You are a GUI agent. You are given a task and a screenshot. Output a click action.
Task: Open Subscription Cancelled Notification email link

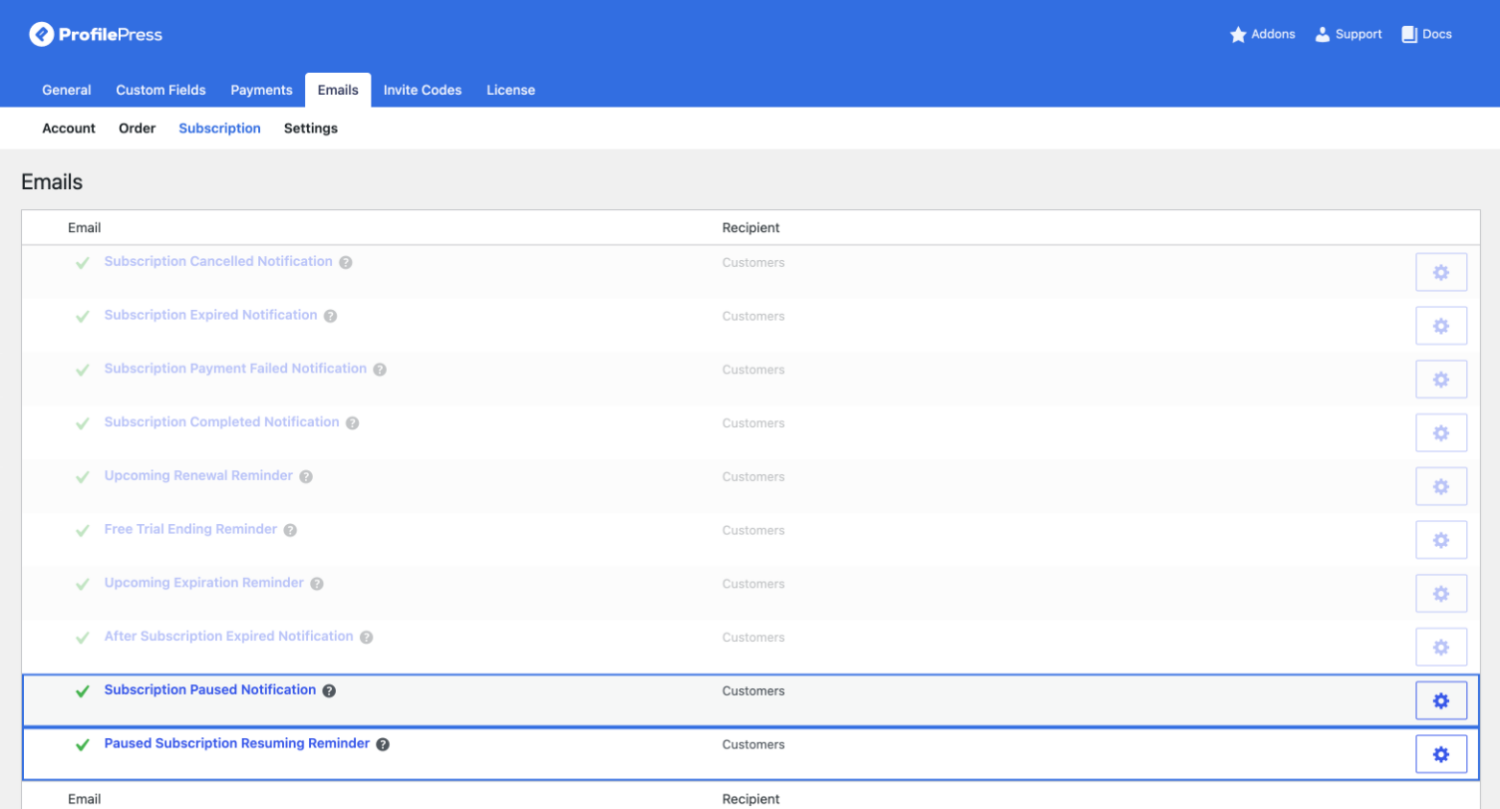pyautogui.click(x=218, y=261)
